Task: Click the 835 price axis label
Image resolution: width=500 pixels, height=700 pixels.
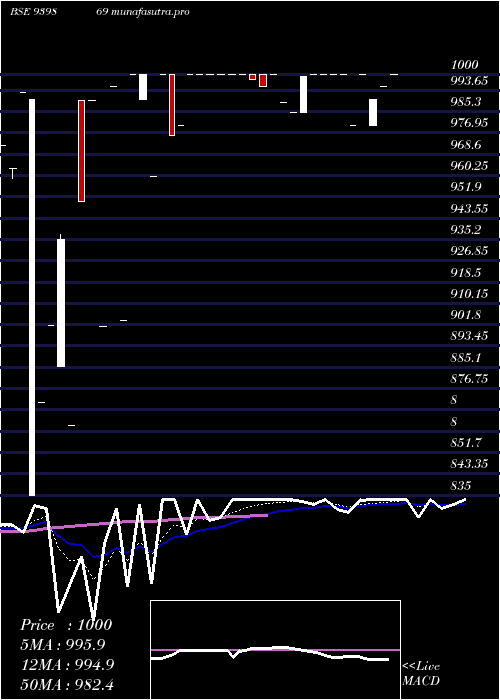Action: [x=462, y=486]
